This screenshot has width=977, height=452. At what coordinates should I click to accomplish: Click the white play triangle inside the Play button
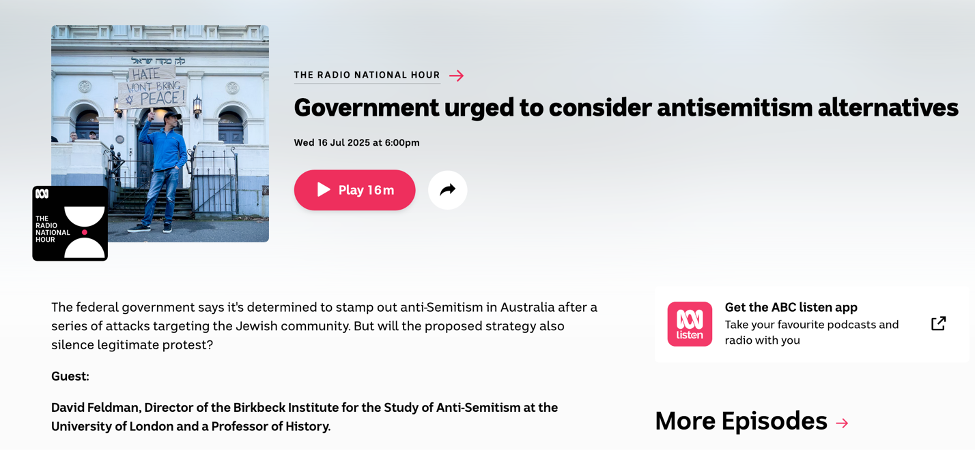click(323, 190)
